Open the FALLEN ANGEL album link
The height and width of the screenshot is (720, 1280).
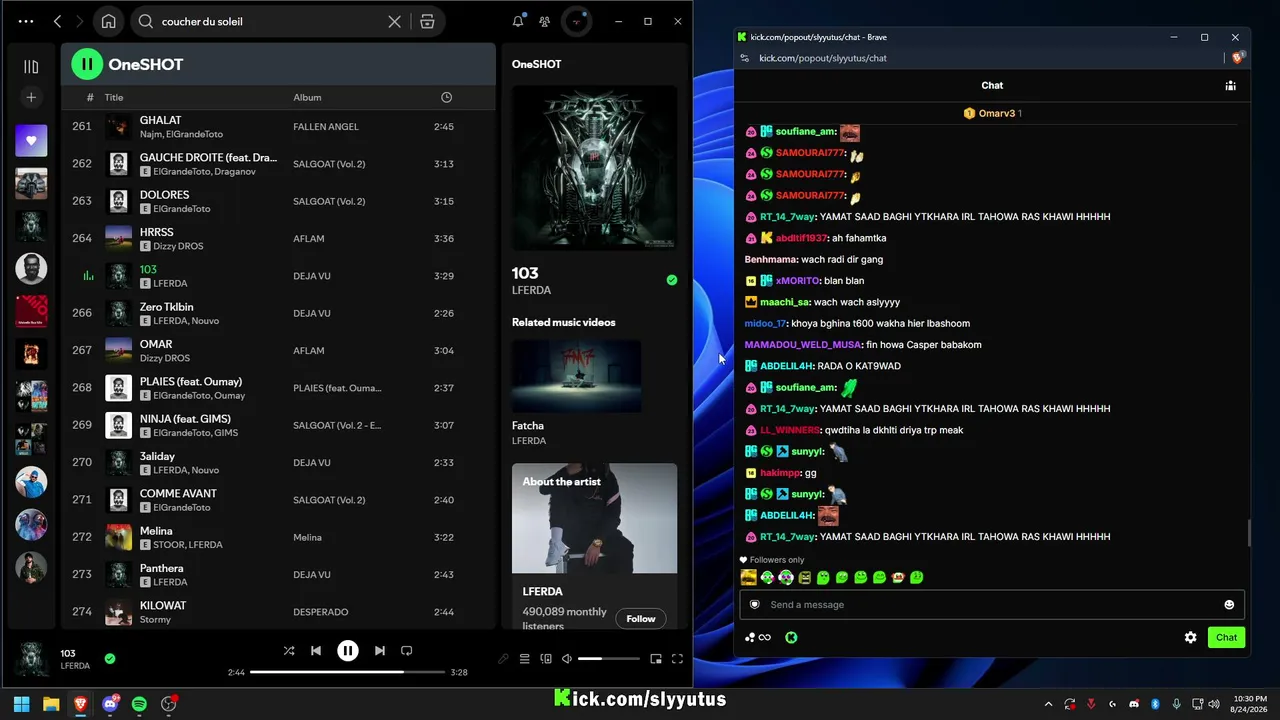(x=325, y=127)
